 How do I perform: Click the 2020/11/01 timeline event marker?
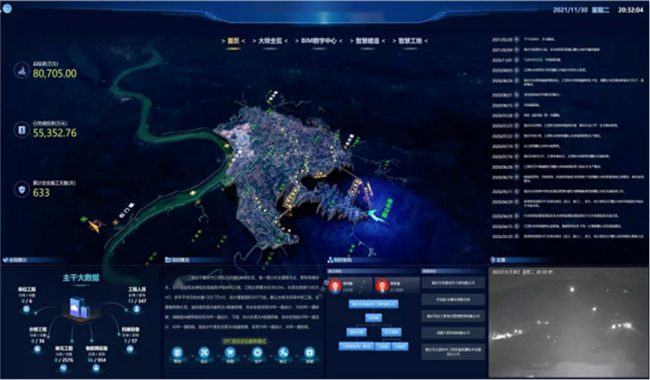[x=517, y=60]
